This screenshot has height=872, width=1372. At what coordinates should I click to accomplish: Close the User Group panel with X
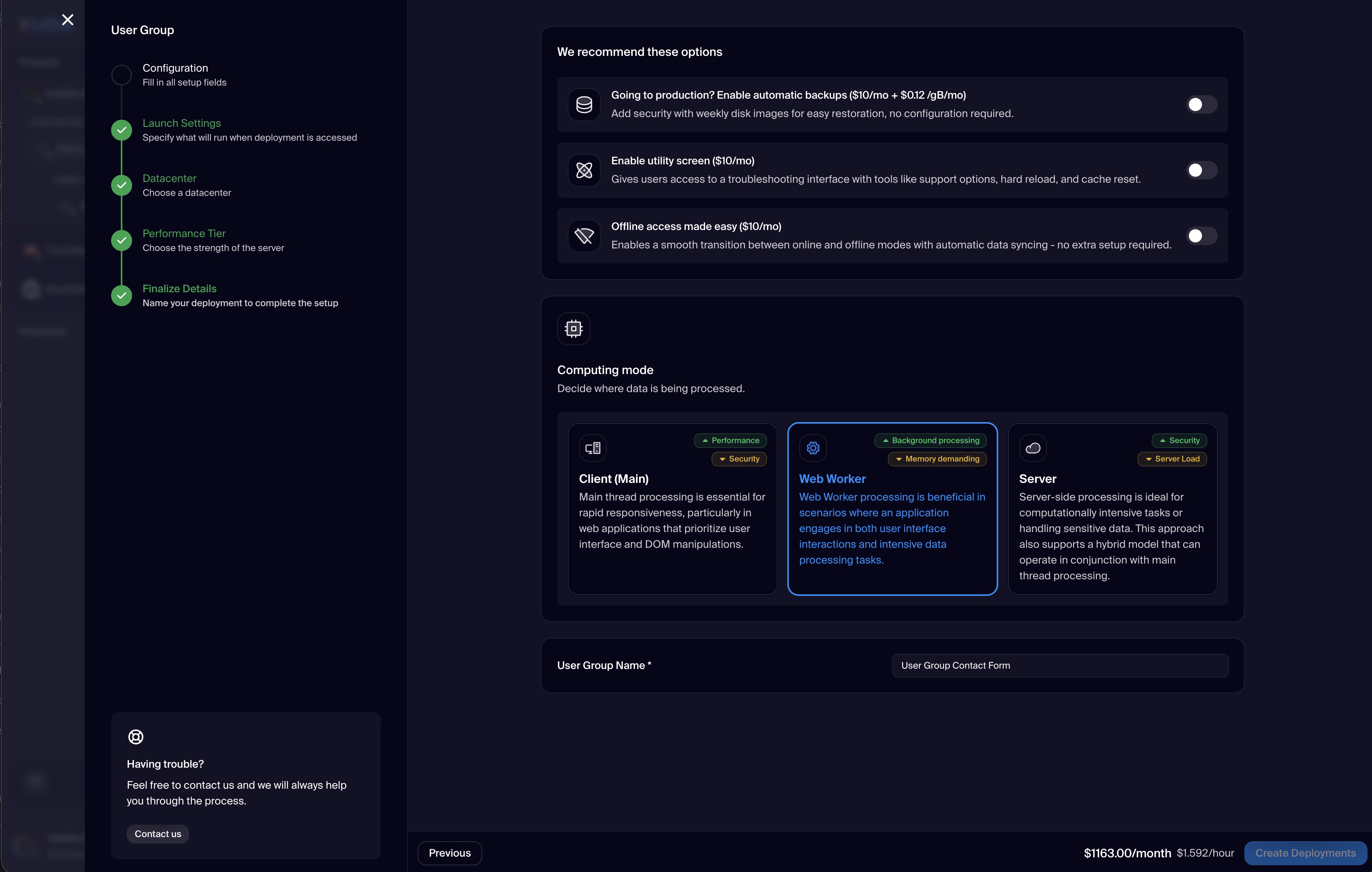[67, 20]
